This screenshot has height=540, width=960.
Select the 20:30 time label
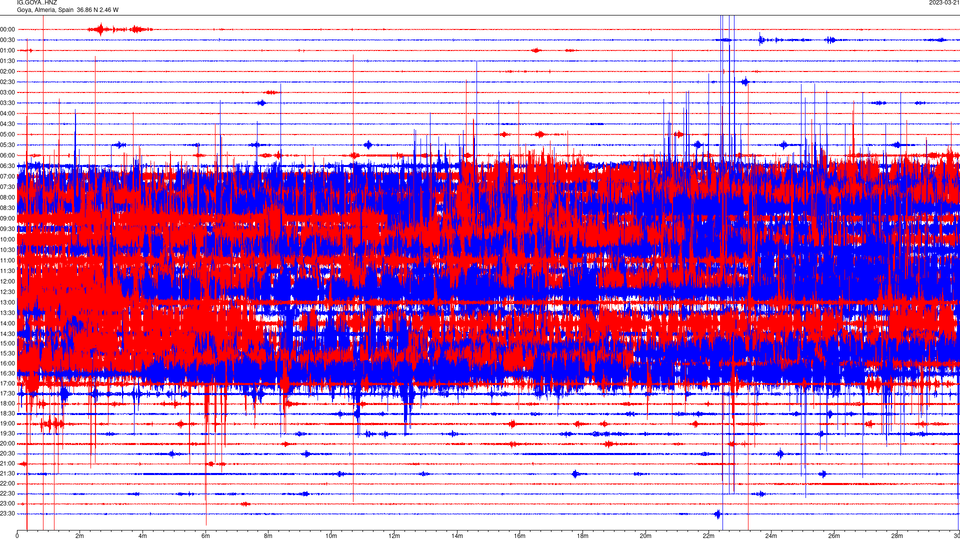(8, 454)
